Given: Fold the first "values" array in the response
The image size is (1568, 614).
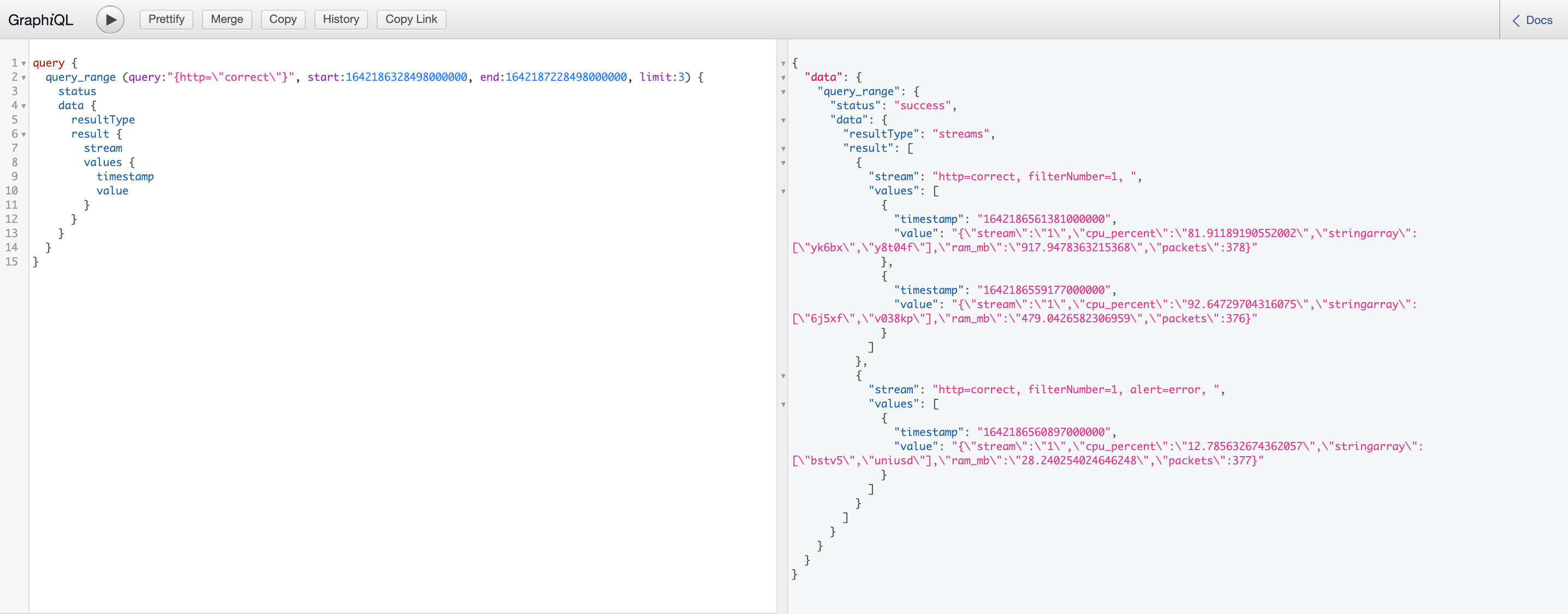Looking at the screenshot, I should click(x=783, y=191).
